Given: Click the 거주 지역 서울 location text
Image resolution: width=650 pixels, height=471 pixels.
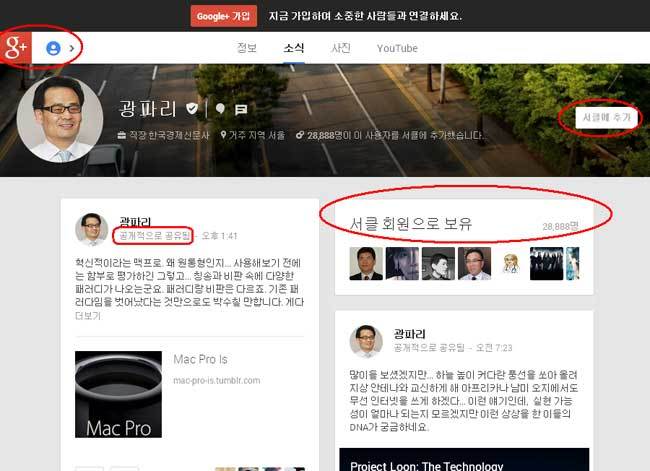Looking at the screenshot, I should pos(257,135).
